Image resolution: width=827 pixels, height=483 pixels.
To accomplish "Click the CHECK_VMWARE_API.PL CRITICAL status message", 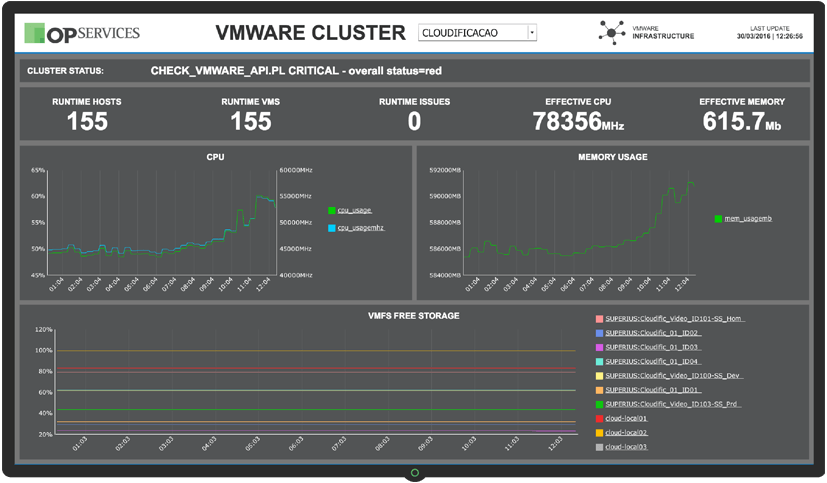I will click(296, 71).
